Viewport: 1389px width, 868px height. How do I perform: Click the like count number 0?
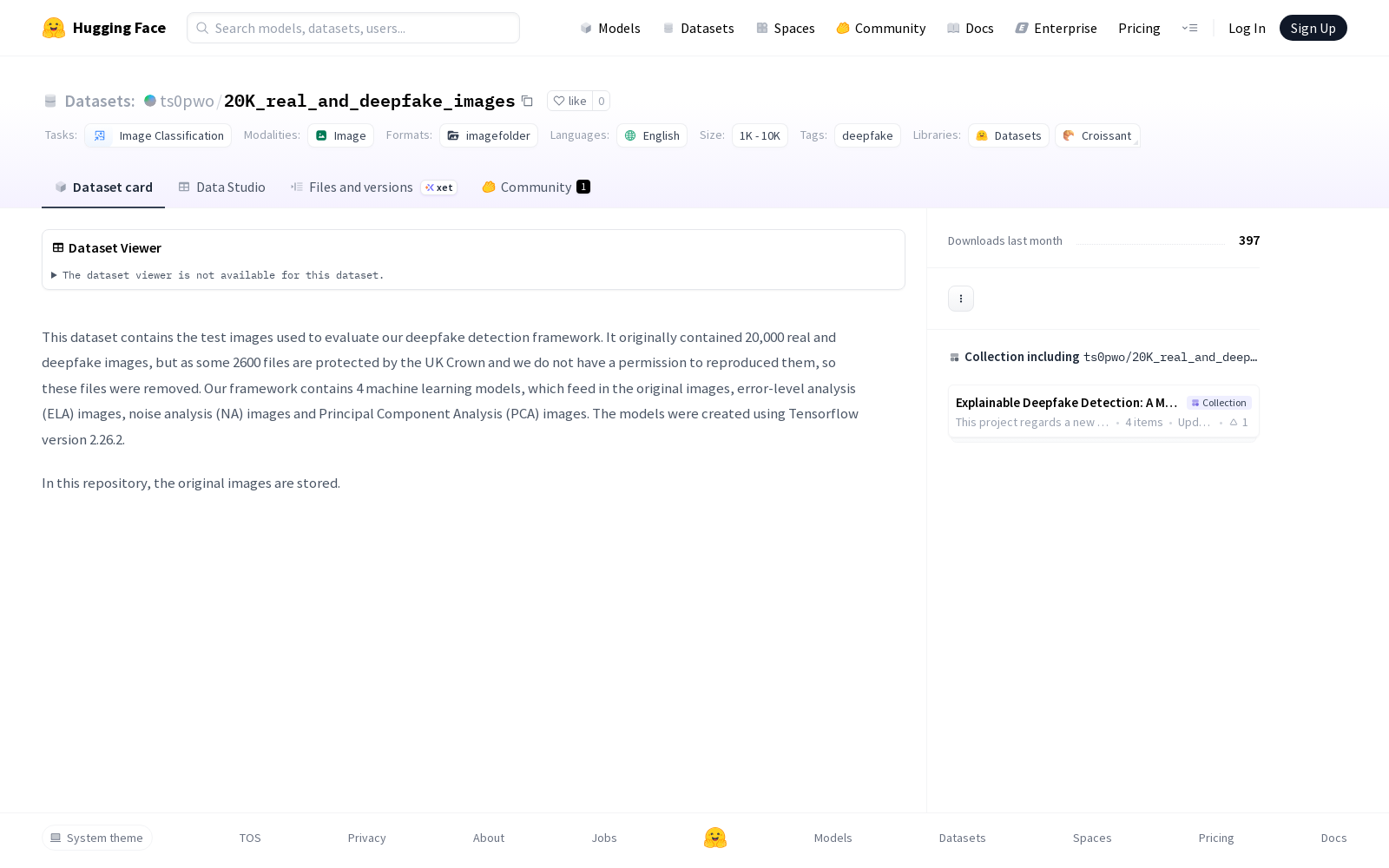pyautogui.click(x=602, y=101)
